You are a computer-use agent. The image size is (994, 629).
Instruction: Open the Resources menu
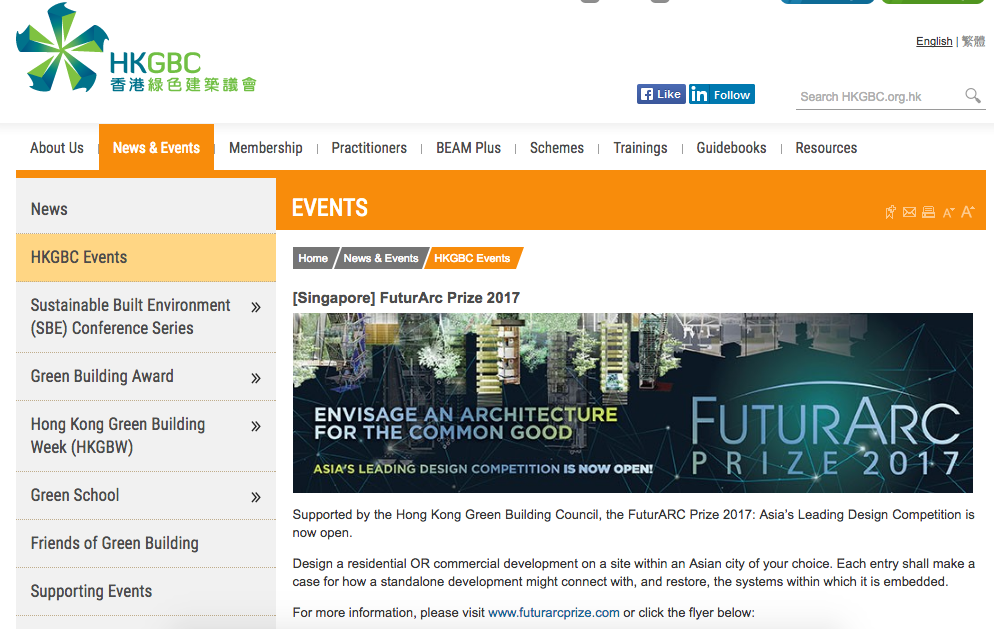tap(826, 148)
